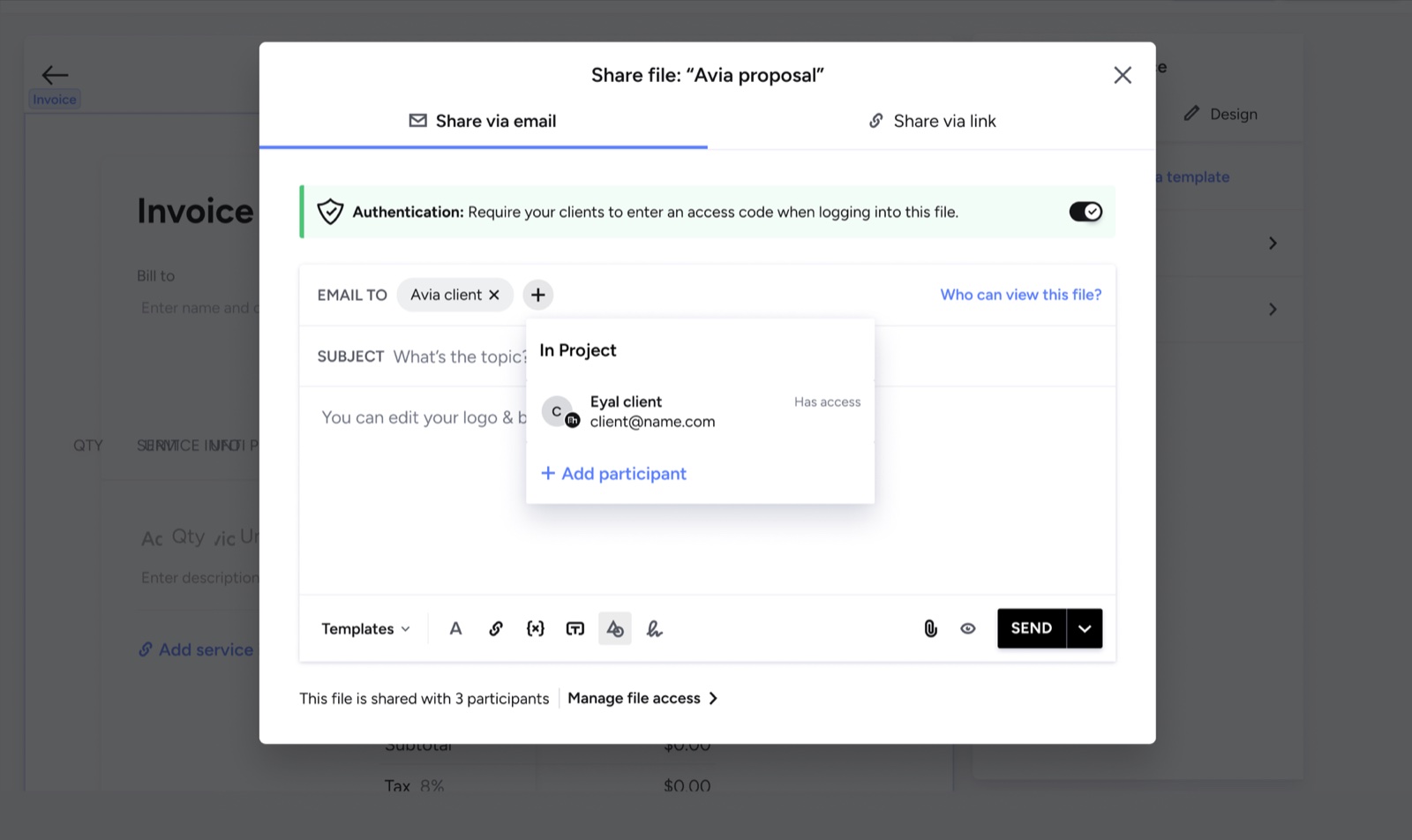Expand the first chevron in right panel

tap(1273, 244)
